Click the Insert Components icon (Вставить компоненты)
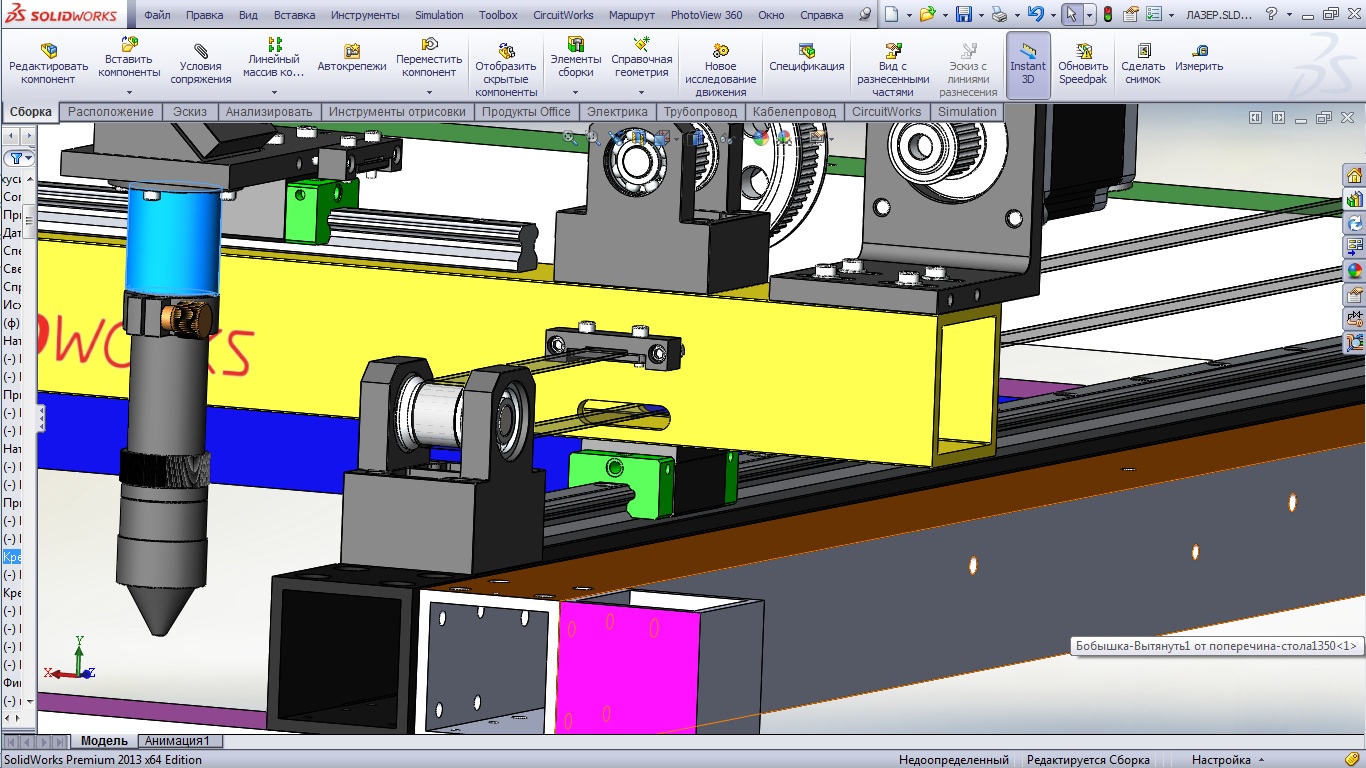The width and height of the screenshot is (1366, 768). 131,46
